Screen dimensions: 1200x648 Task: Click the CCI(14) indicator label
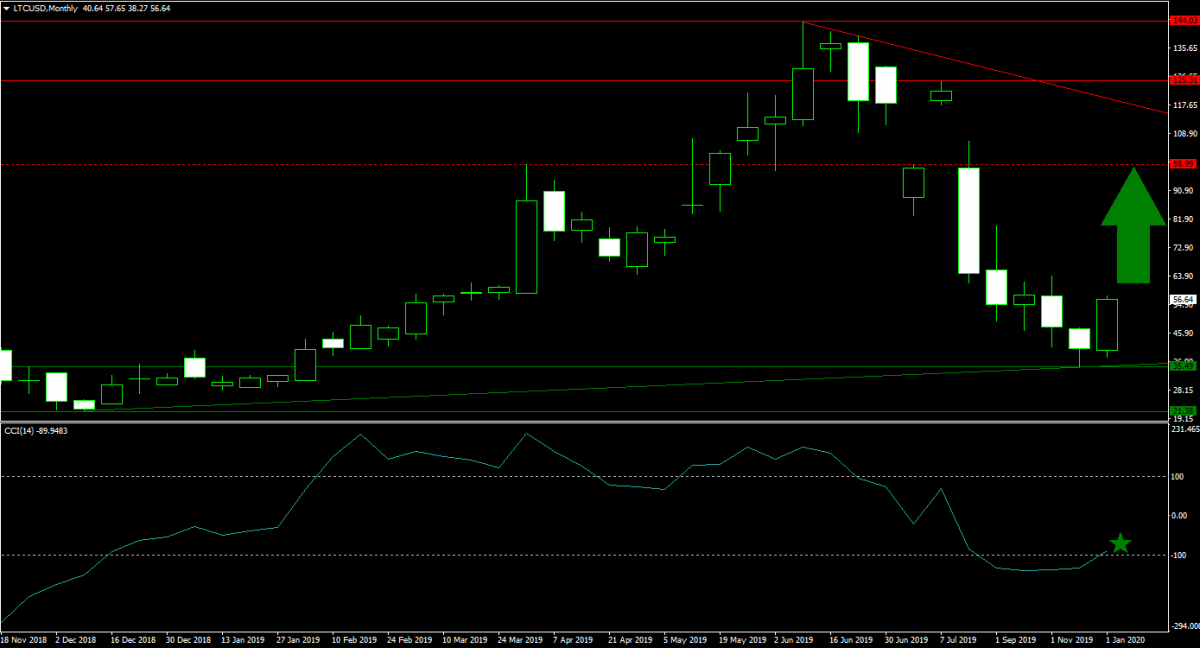point(42,430)
